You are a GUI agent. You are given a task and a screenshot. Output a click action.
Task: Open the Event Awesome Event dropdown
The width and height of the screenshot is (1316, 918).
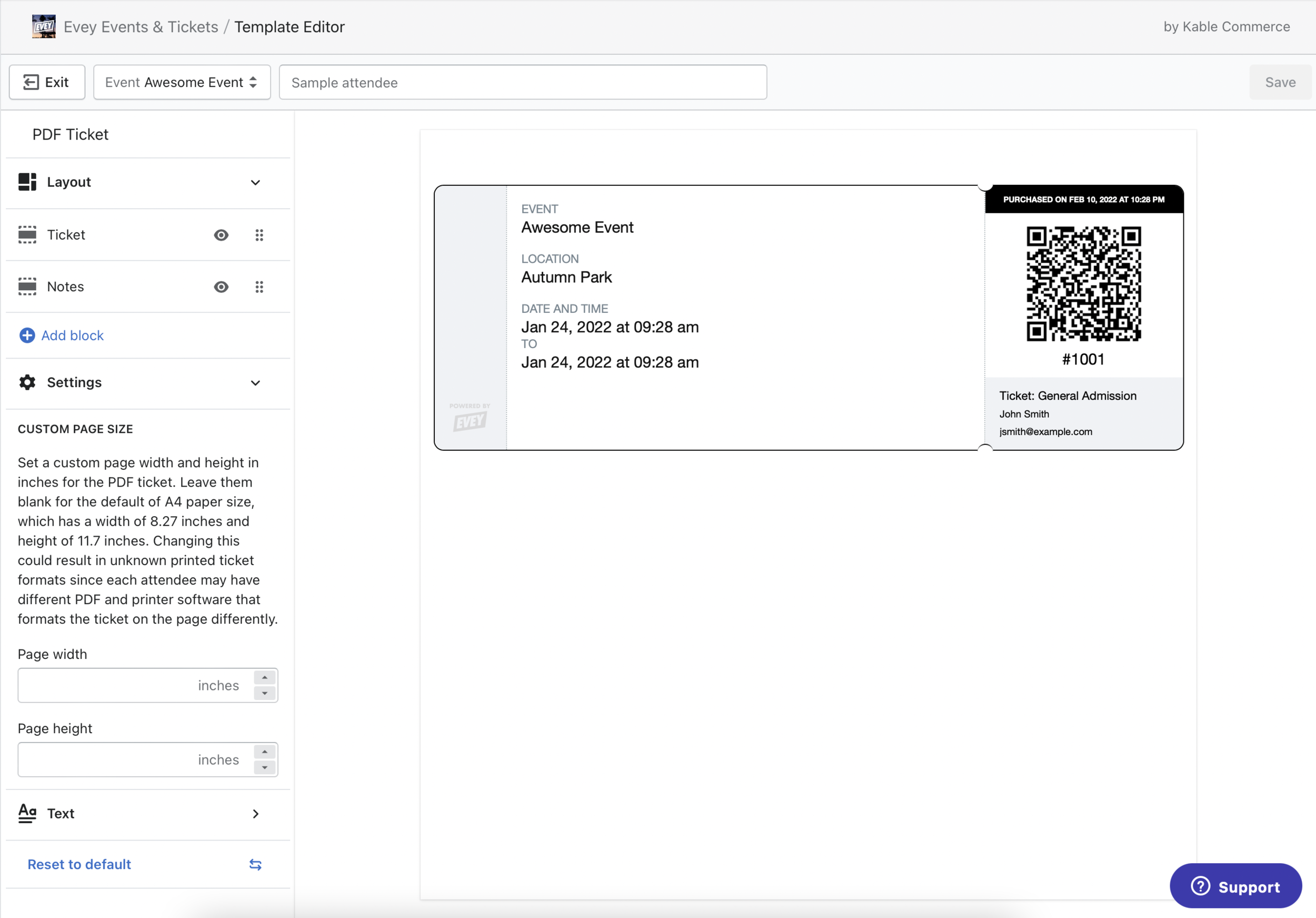click(x=182, y=83)
